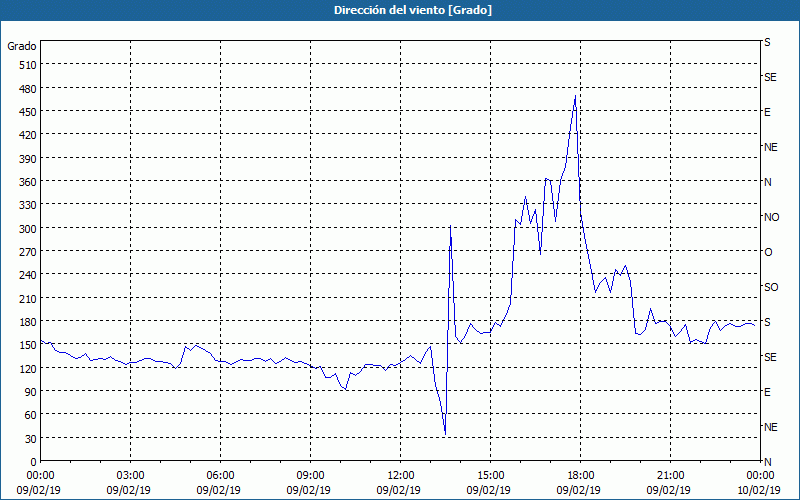Click the 15:00 time label
This screenshot has height=500, width=800.
coord(491,476)
